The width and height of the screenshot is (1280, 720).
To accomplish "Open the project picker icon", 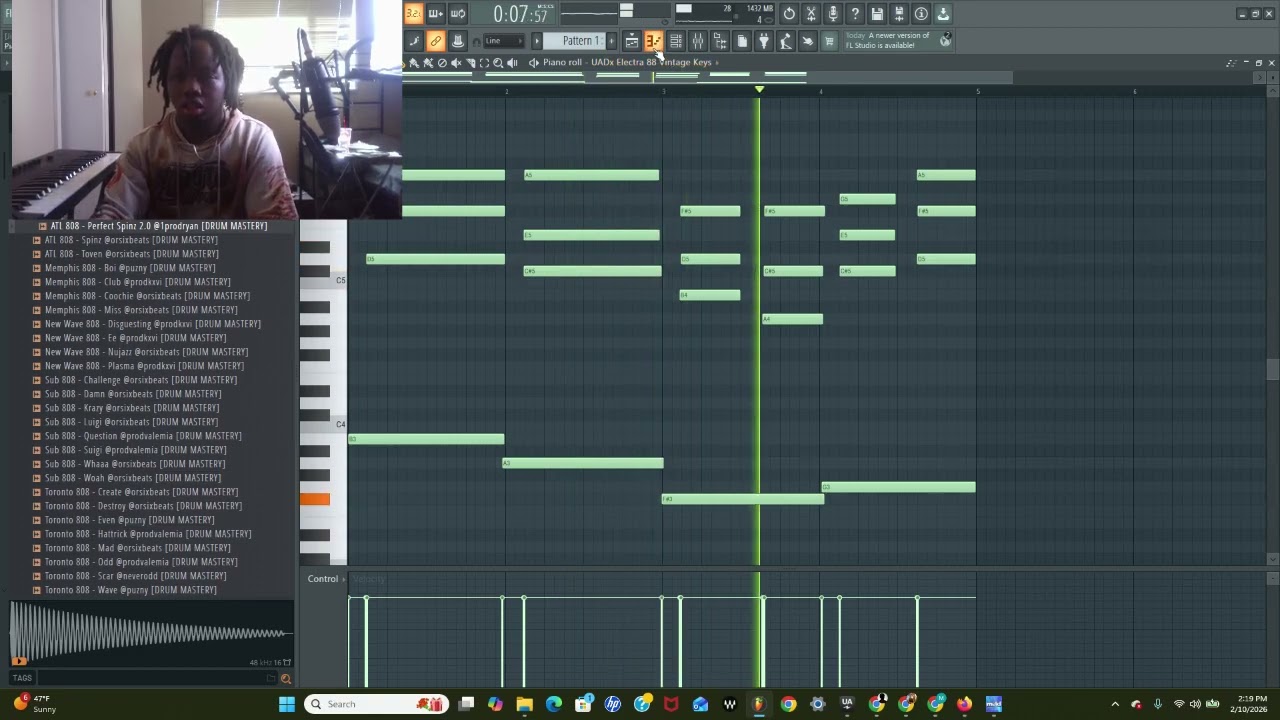I will [x=742, y=41].
